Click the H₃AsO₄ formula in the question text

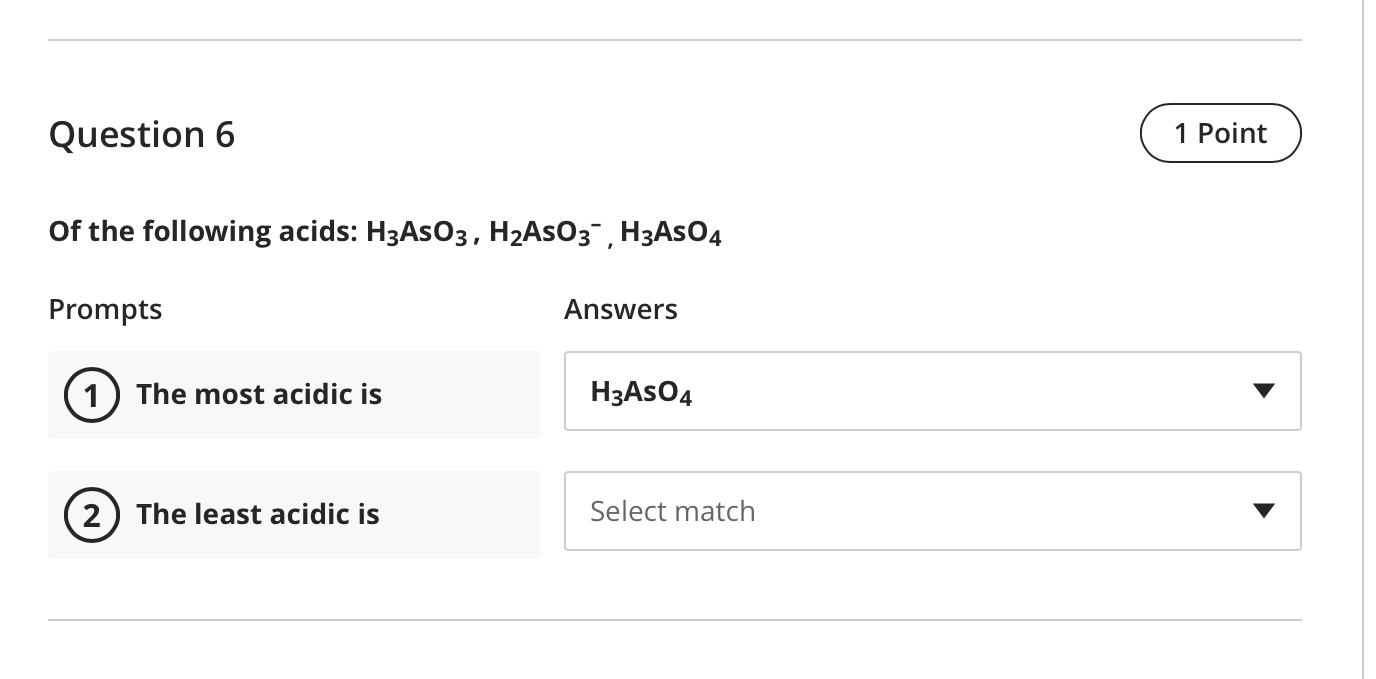click(670, 233)
